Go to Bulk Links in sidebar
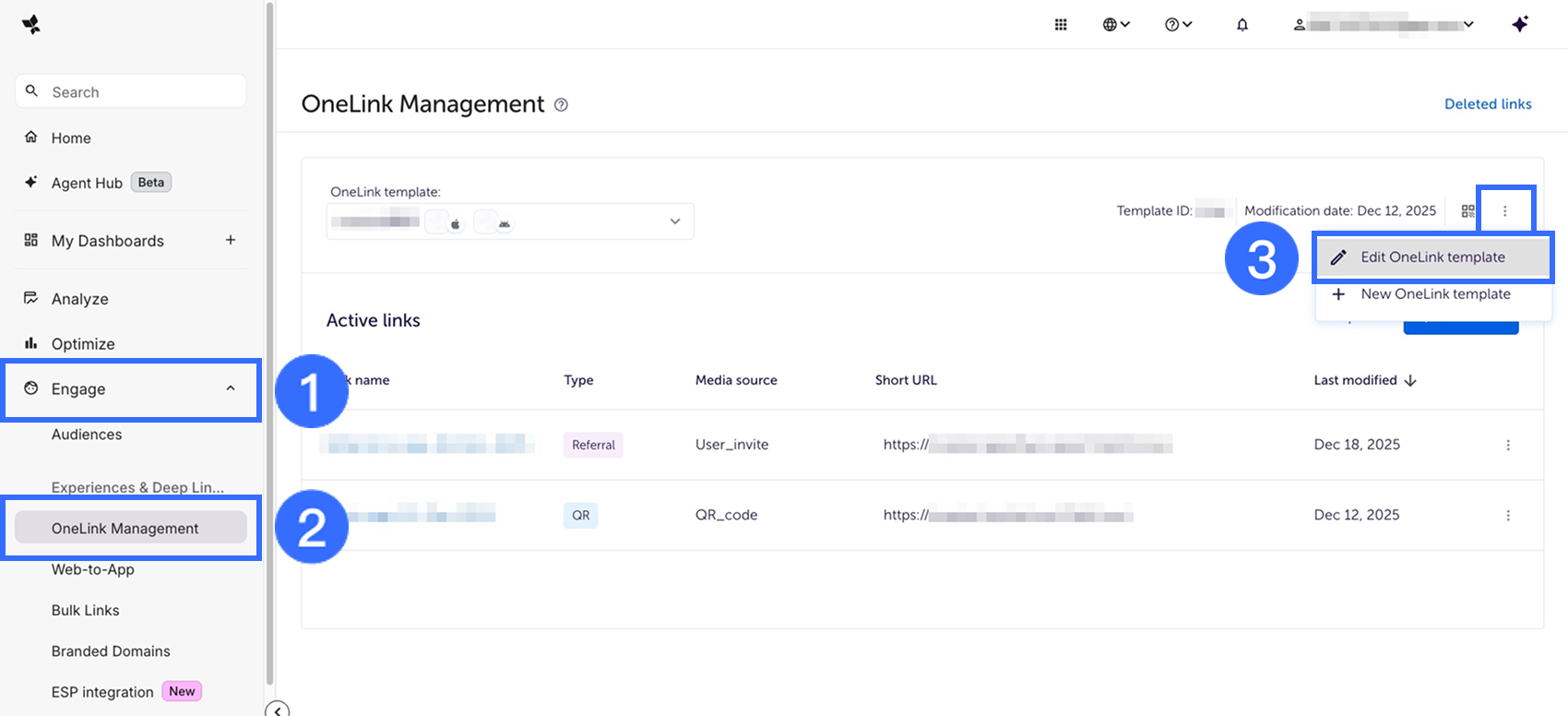The width and height of the screenshot is (1568, 716). (x=86, y=610)
